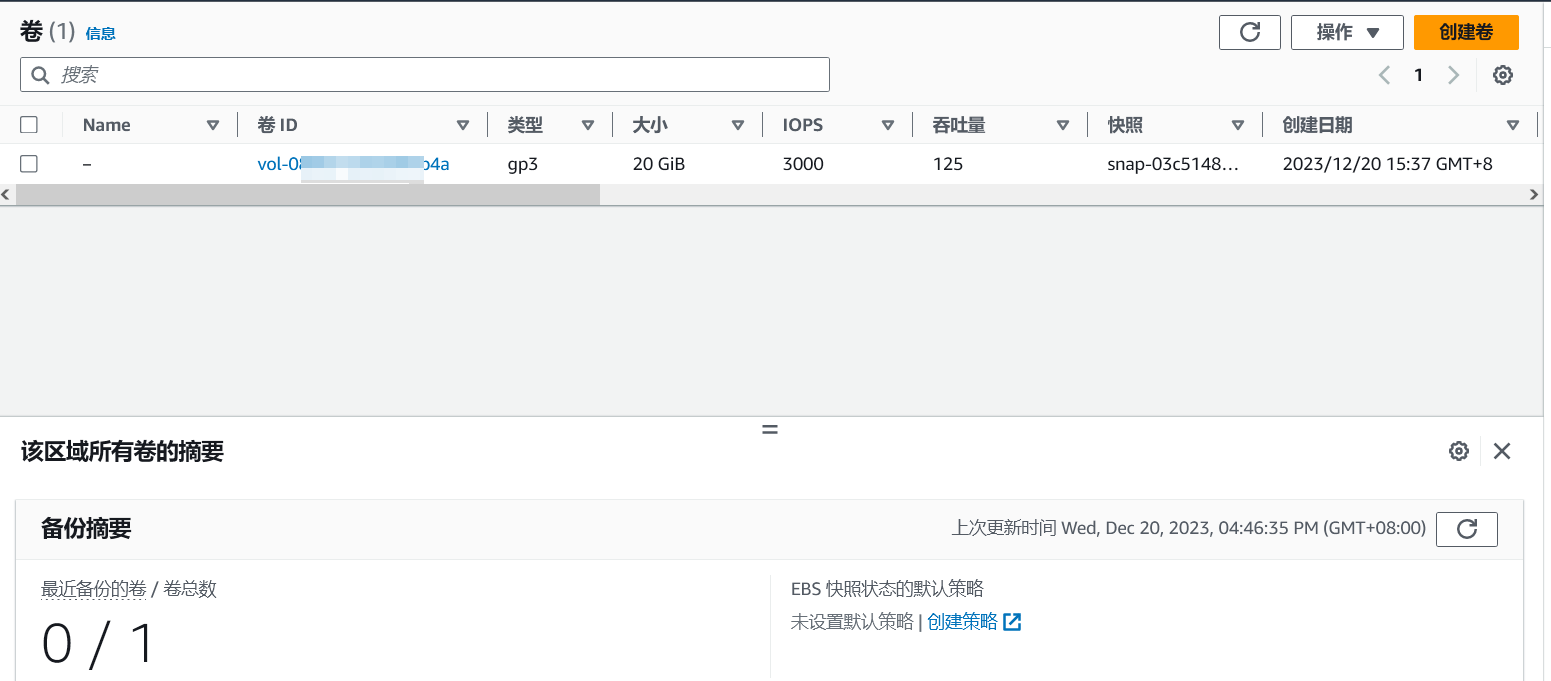Refresh the 备份摘要 backup summary
The height and width of the screenshot is (681, 1551).
[x=1467, y=529]
